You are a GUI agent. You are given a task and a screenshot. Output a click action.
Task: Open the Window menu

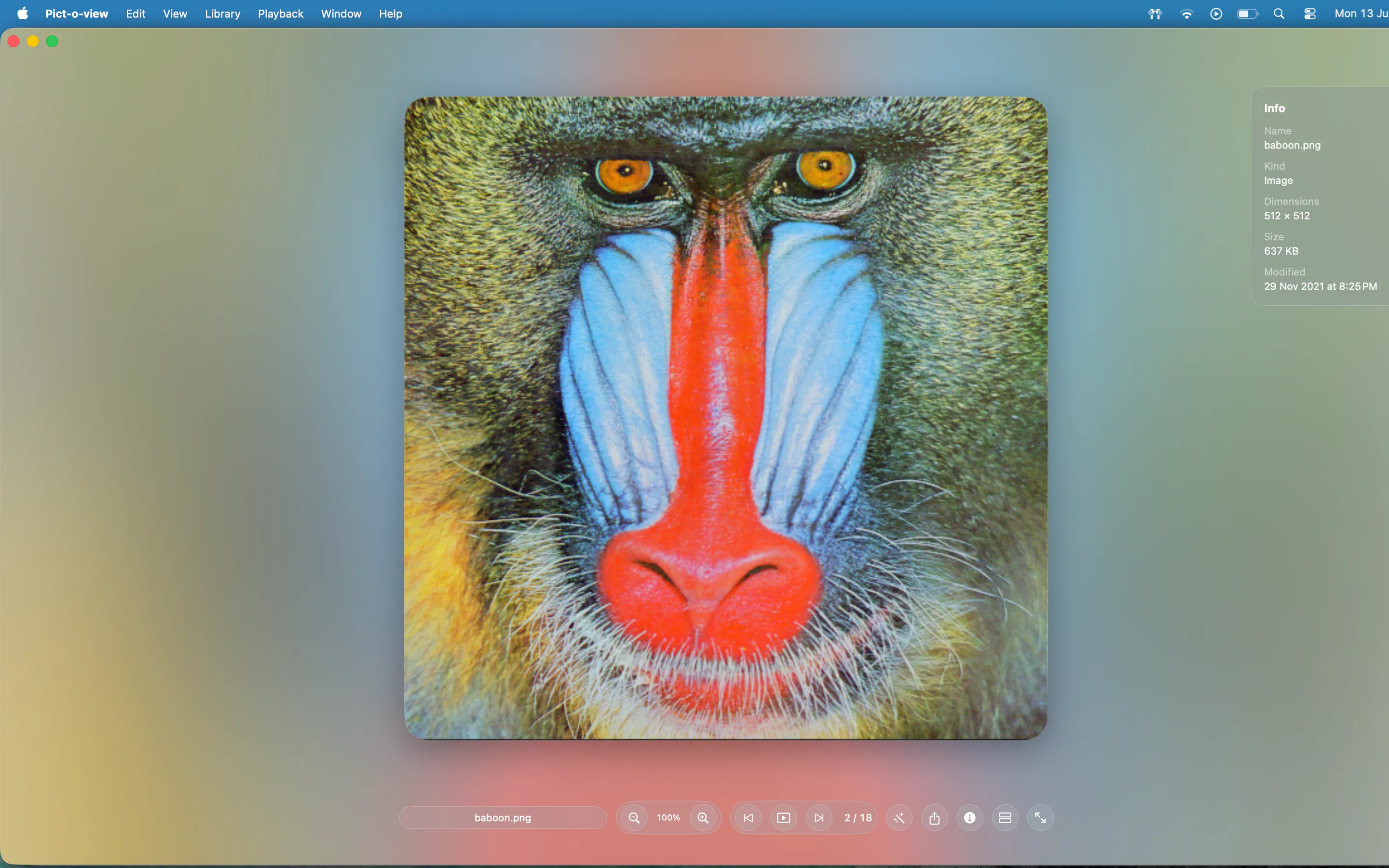(341, 14)
